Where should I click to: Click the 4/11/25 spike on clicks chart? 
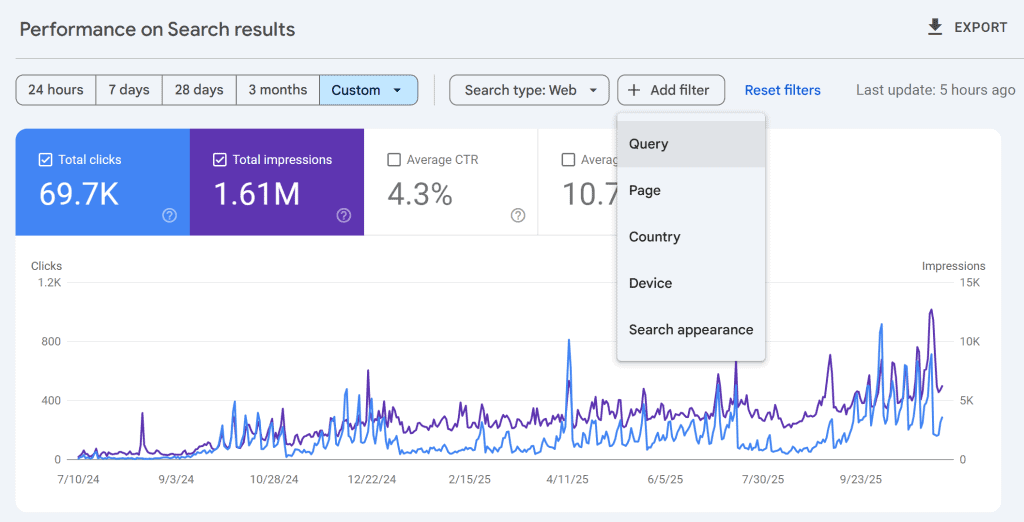coord(569,342)
